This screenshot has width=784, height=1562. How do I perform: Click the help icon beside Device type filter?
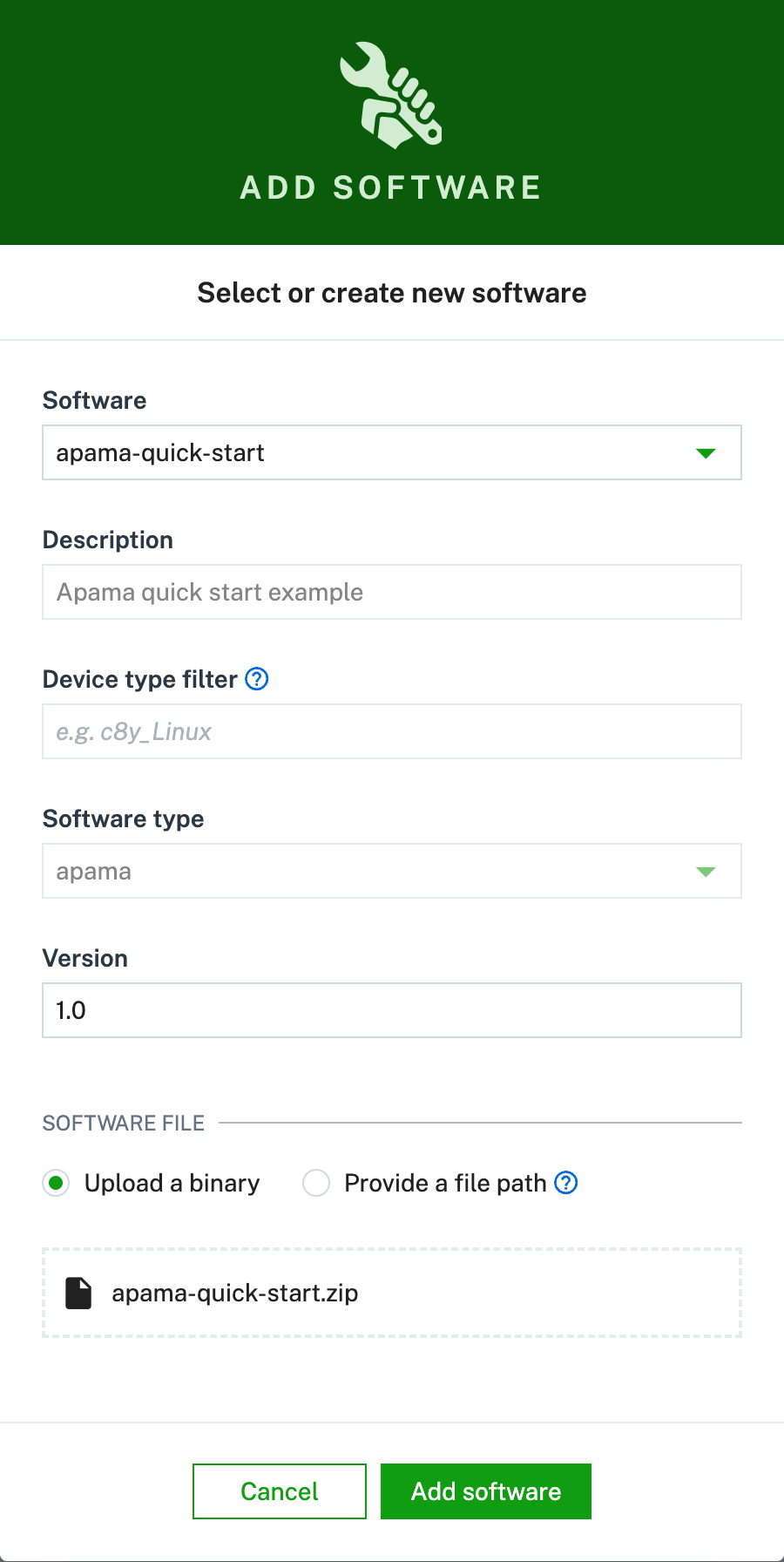point(257,679)
